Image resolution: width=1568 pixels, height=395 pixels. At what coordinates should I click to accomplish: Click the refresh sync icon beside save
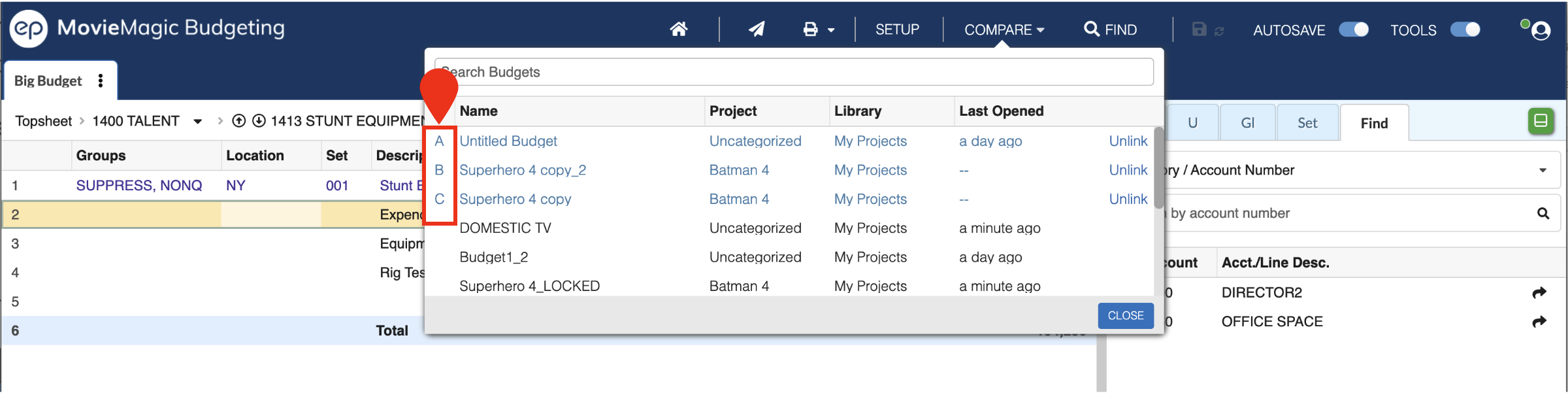[x=1219, y=31]
